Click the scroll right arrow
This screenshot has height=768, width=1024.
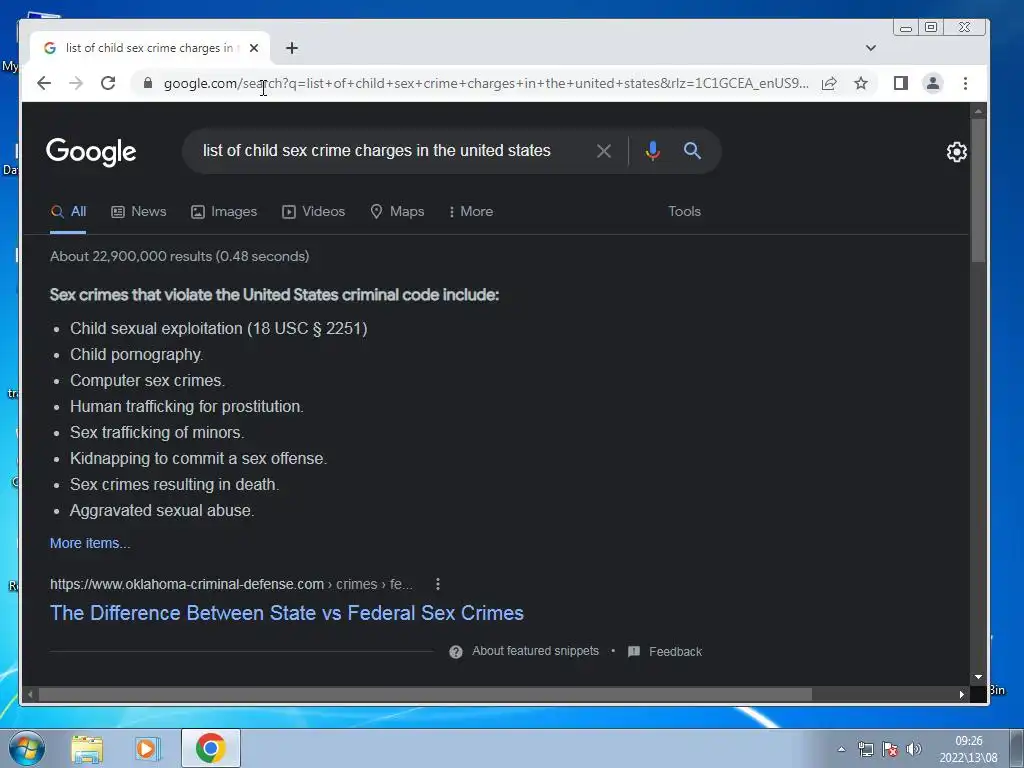[x=961, y=694]
